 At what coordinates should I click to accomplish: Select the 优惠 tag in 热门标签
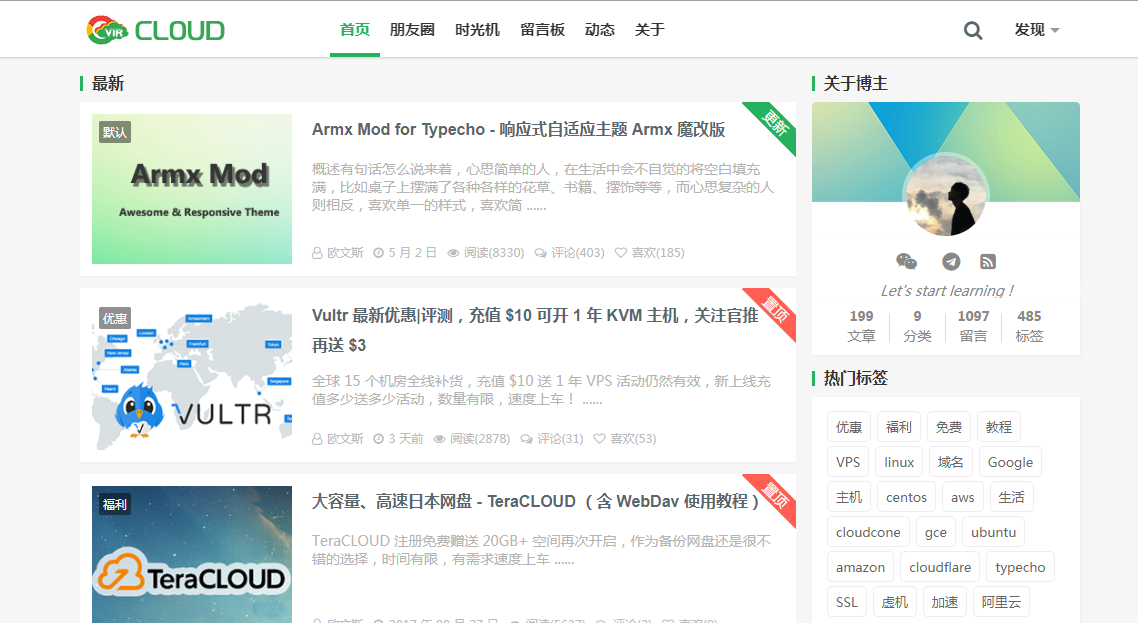click(848, 427)
